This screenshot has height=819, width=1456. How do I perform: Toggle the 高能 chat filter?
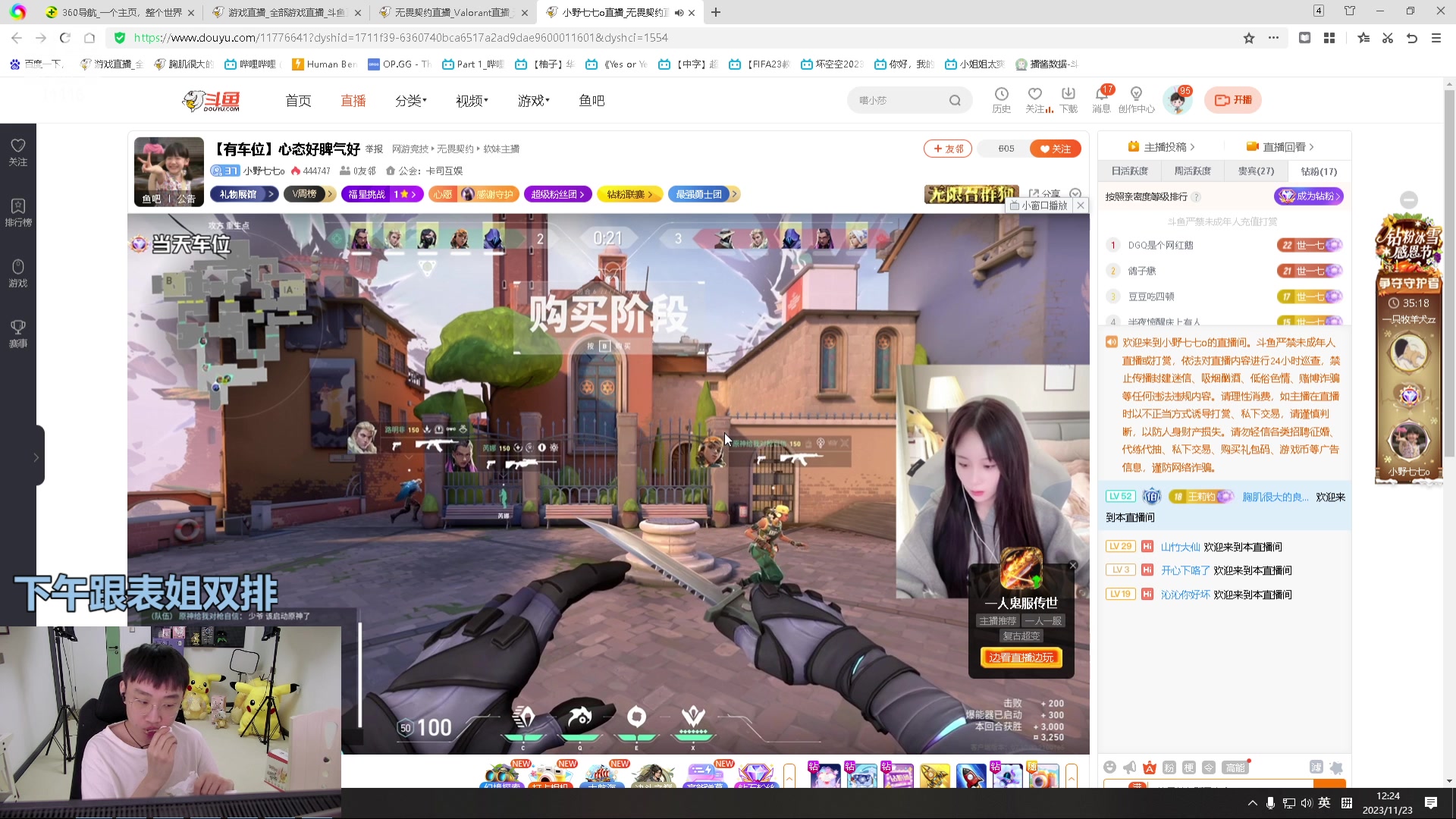pos(1235,767)
